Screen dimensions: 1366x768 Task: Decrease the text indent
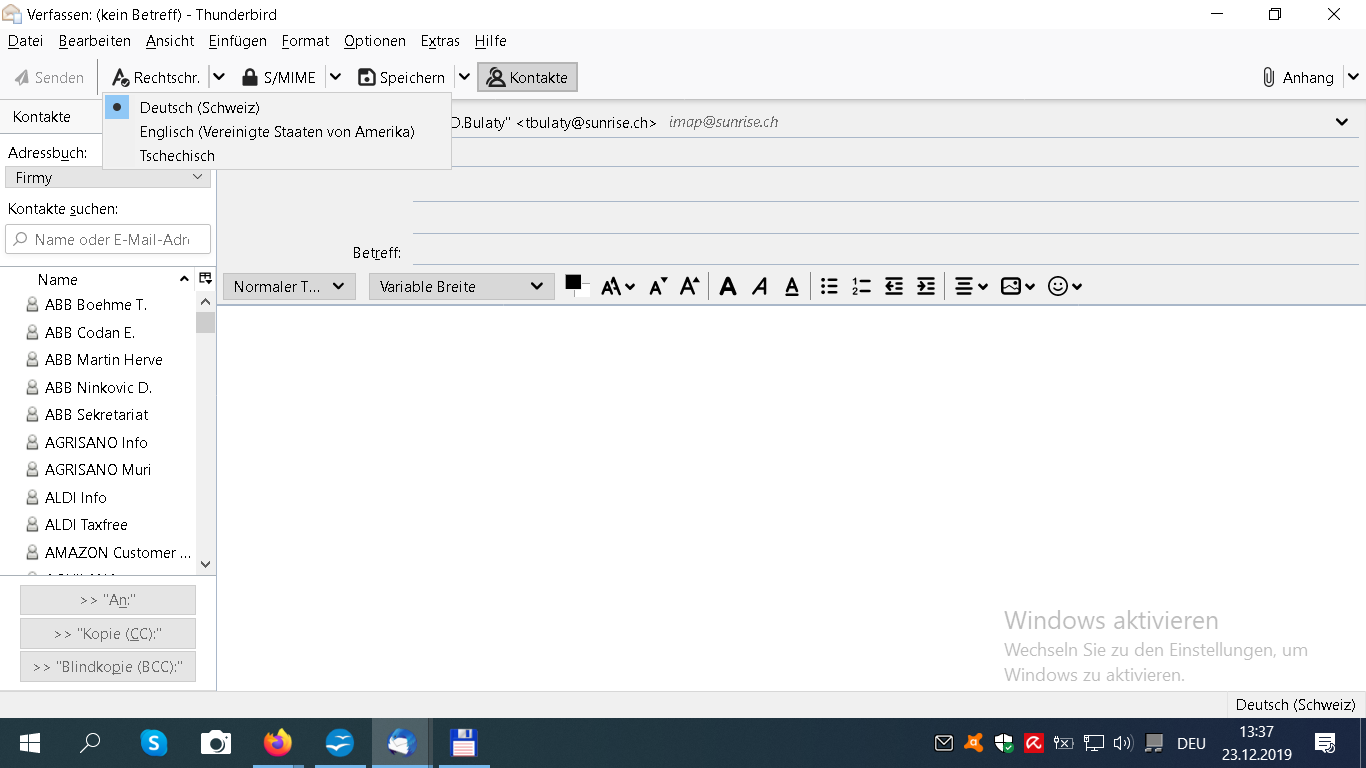[x=894, y=287]
